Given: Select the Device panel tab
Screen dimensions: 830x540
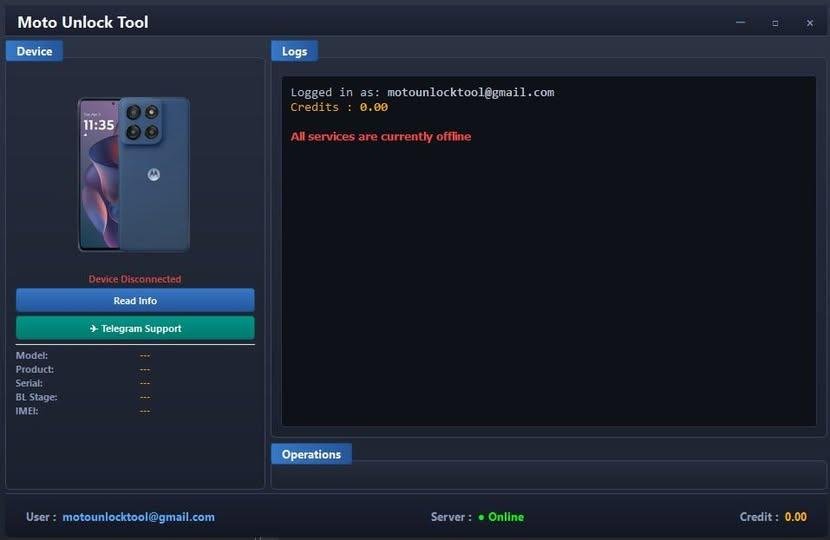Looking at the screenshot, I should pyautogui.click(x=34, y=51).
